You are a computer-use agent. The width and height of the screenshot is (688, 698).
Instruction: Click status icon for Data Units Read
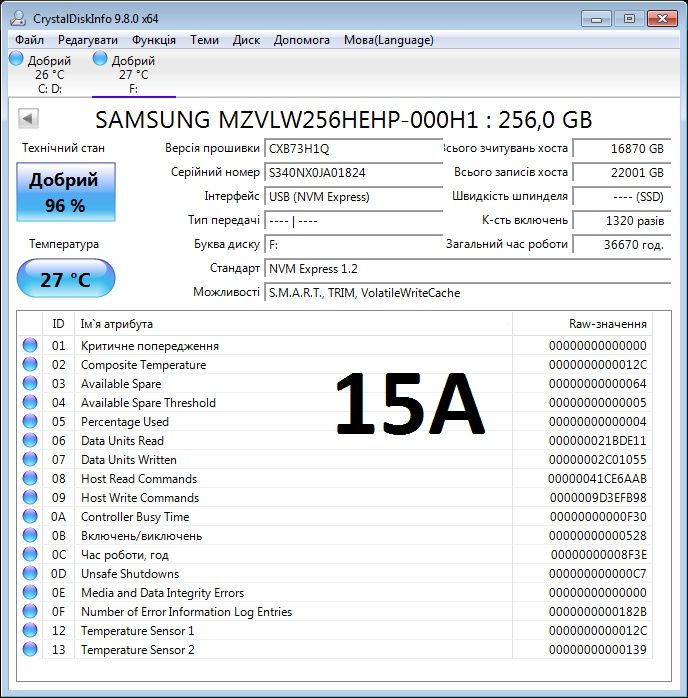coord(30,440)
